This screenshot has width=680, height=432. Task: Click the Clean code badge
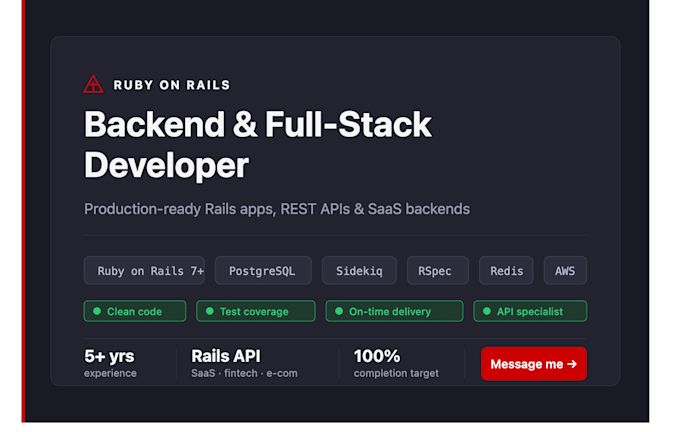click(x=135, y=311)
